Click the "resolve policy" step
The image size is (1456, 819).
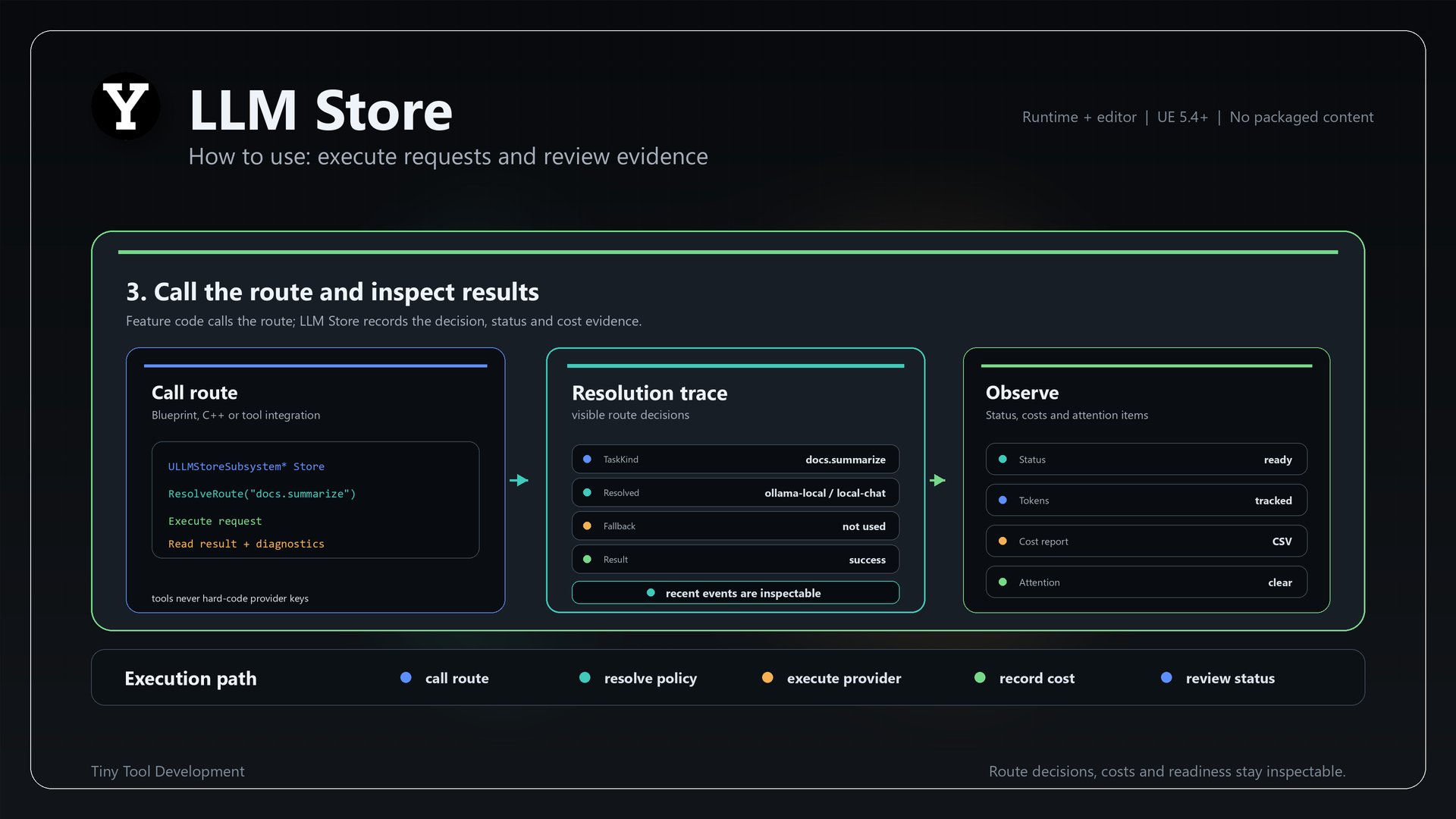pyautogui.click(x=650, y=679)
